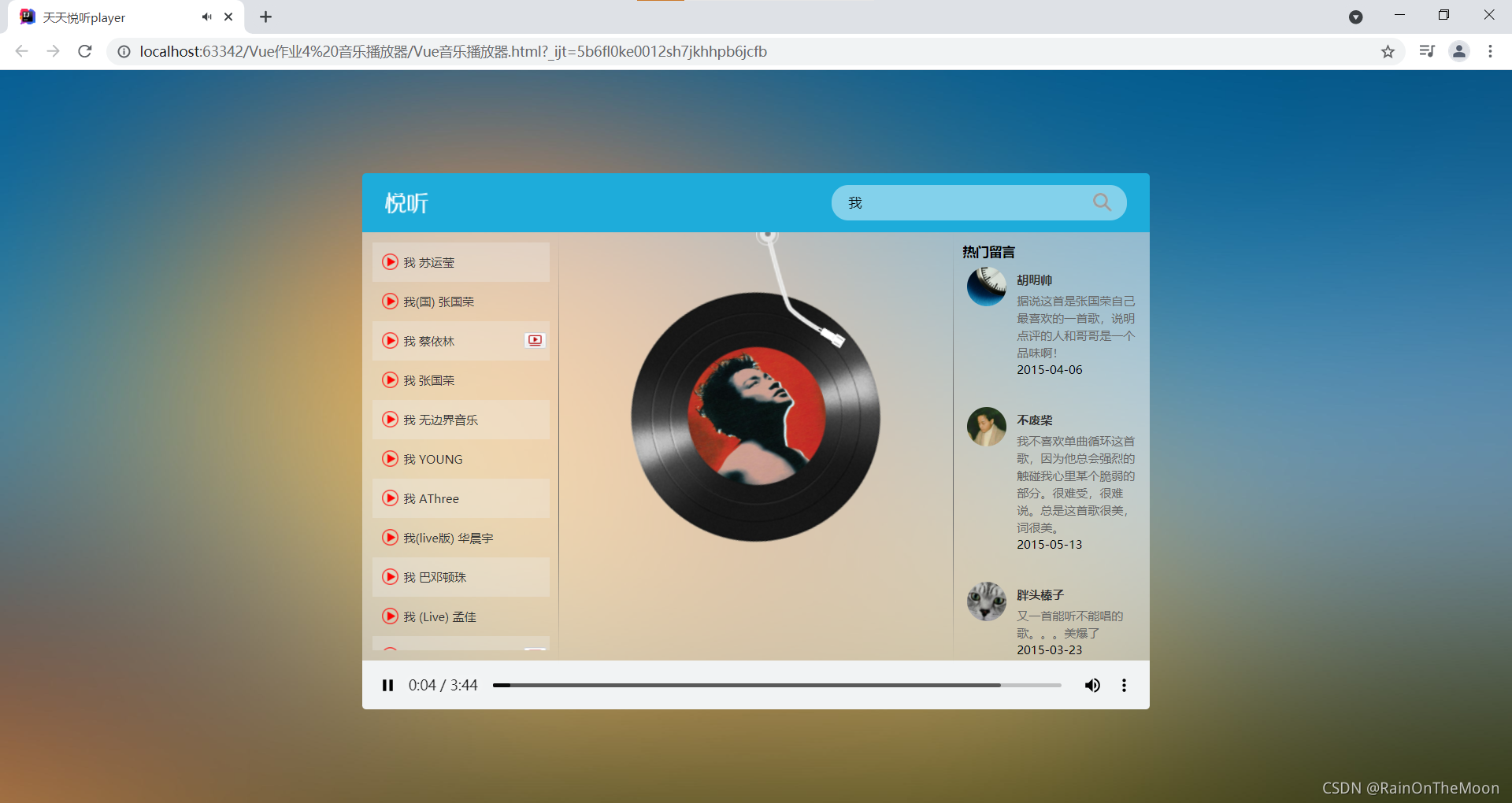Open audio player more options menu
Screen dimensions: 1512x803
[1124, 685]
